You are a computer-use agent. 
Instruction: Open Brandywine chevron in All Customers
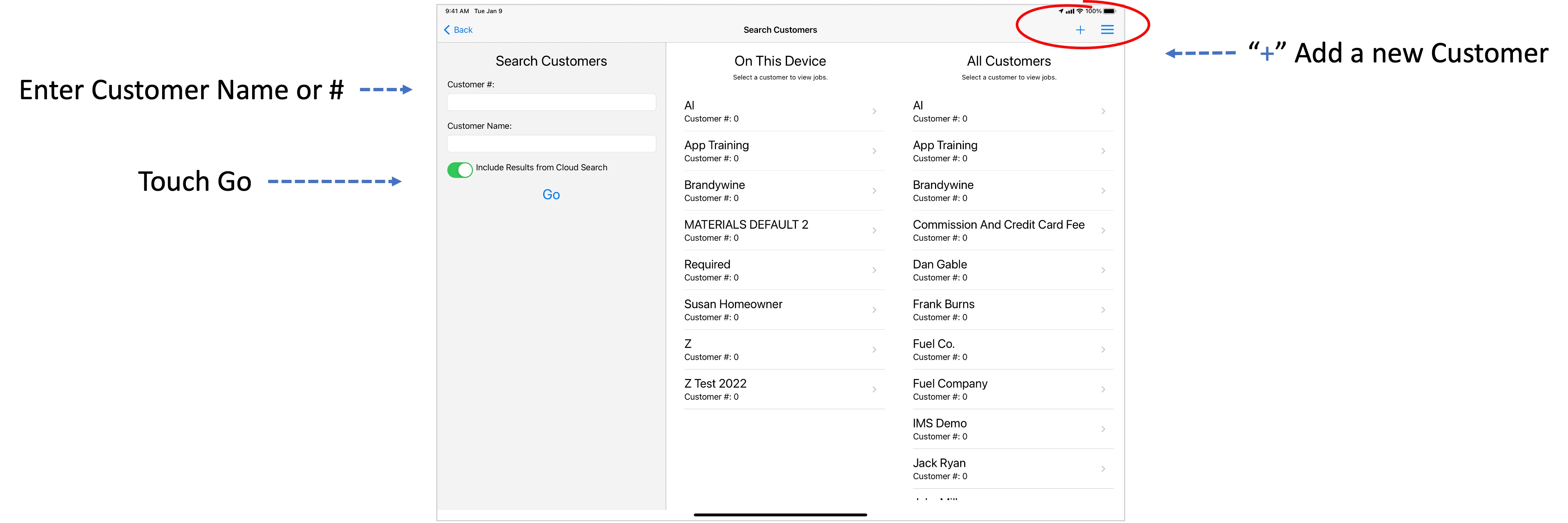coord(1103,191)
